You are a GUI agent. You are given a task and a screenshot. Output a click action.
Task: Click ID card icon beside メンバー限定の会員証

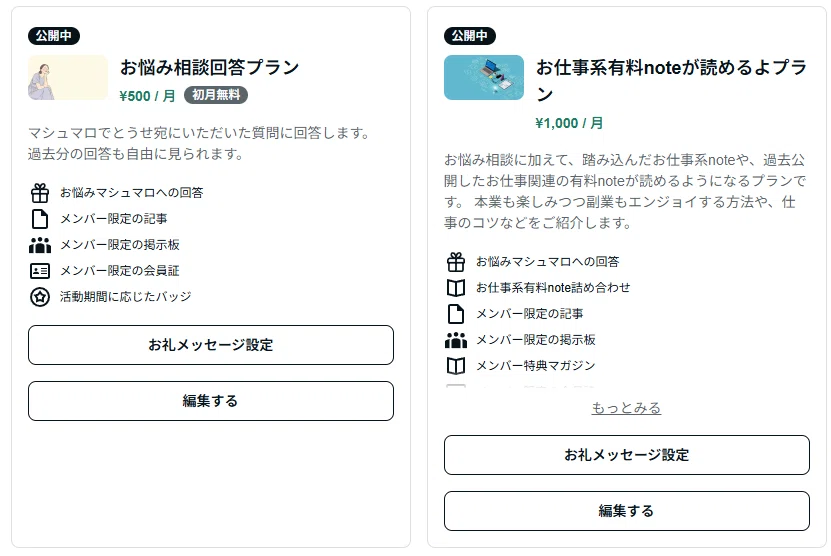pos(40,271)
